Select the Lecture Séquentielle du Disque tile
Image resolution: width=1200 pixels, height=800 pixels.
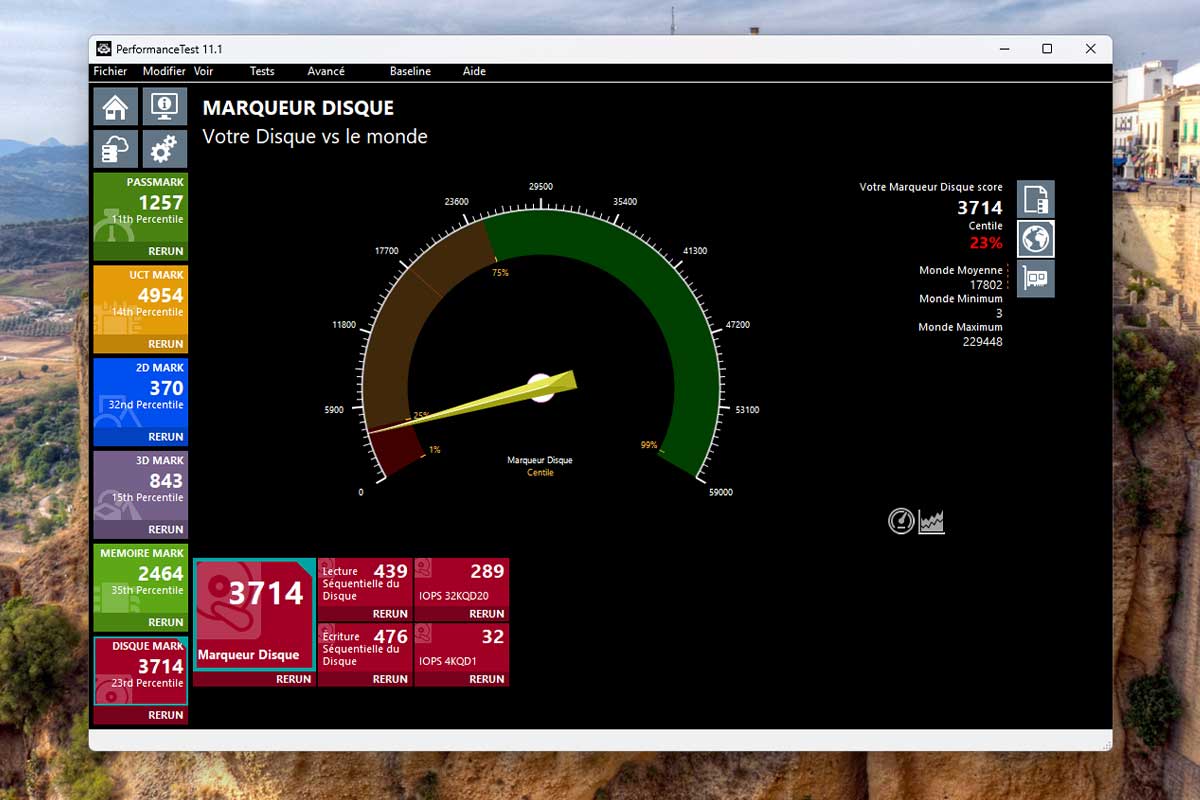[x=365, y=583]
